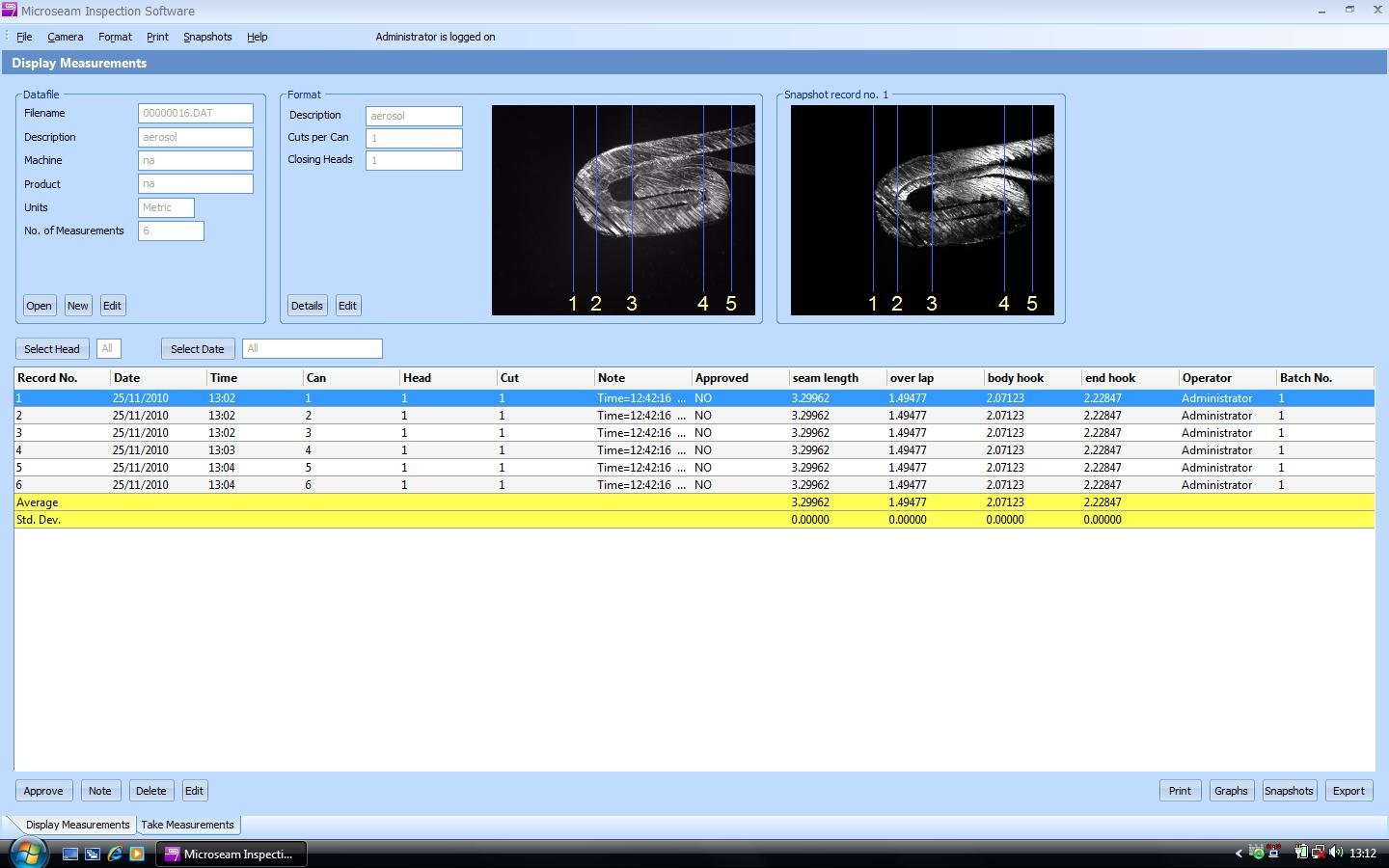Screen dimensions: 1389x868
Task: Click the Units field showing Metric
Action: tap(166, 207)
